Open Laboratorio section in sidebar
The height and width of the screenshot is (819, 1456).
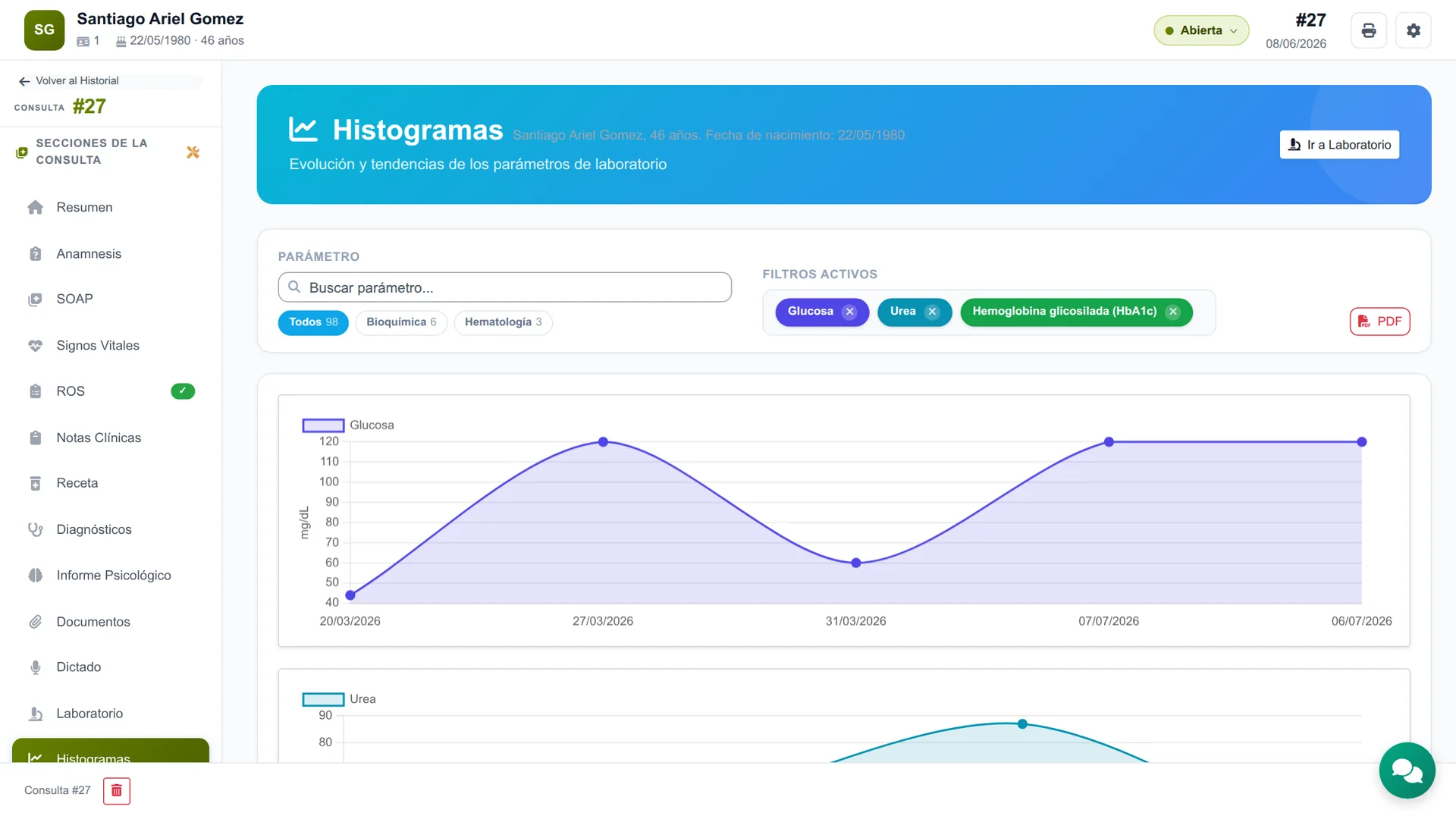(x=111, y=714)
